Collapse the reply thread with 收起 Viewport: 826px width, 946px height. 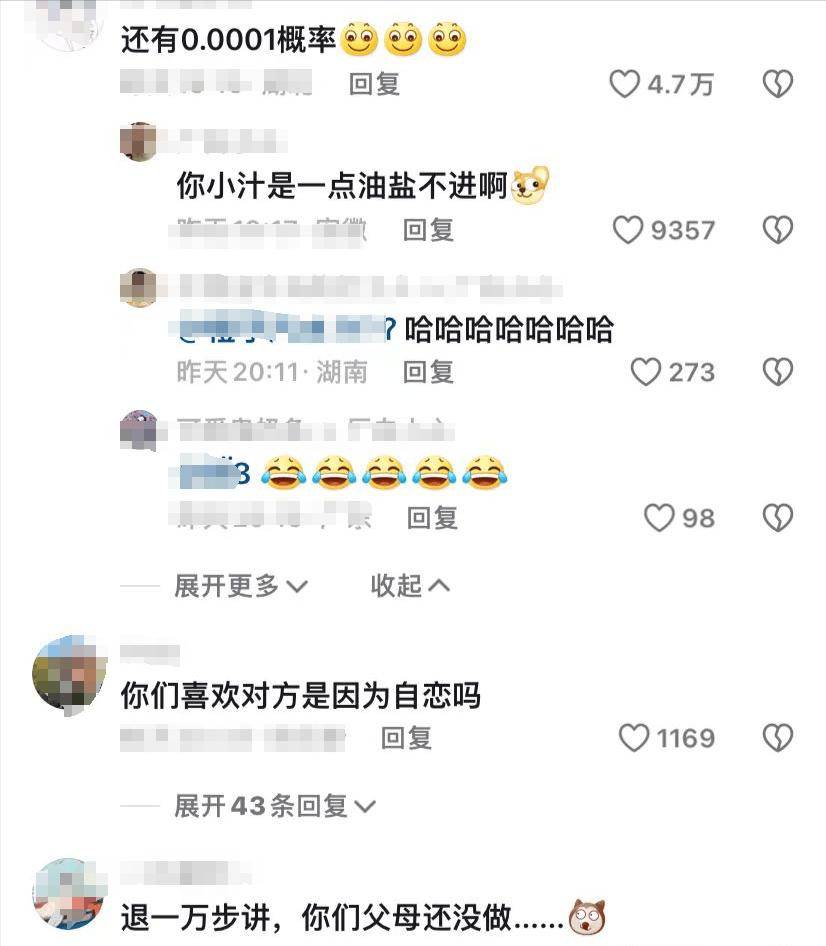pos(410,586)
